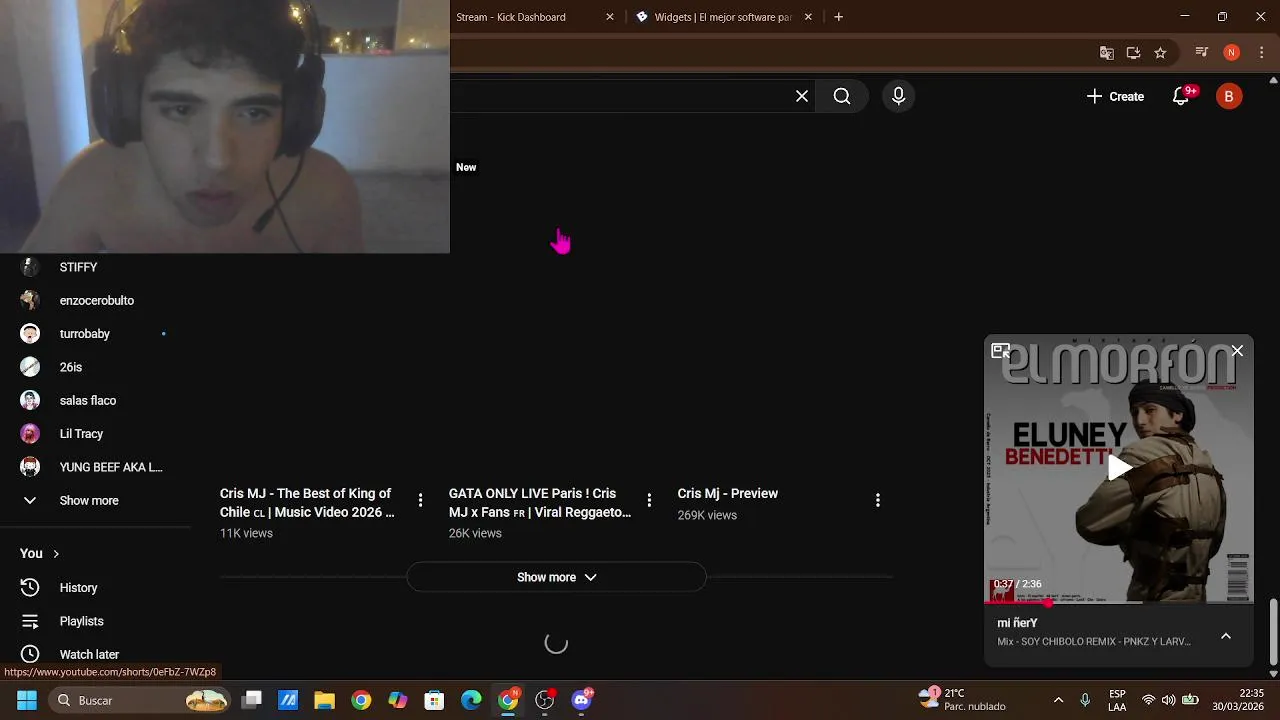This screenshot has height=720, width=1280.
Task: Open video GATA ONLY LIVE Paris
Action: point(540,503)
